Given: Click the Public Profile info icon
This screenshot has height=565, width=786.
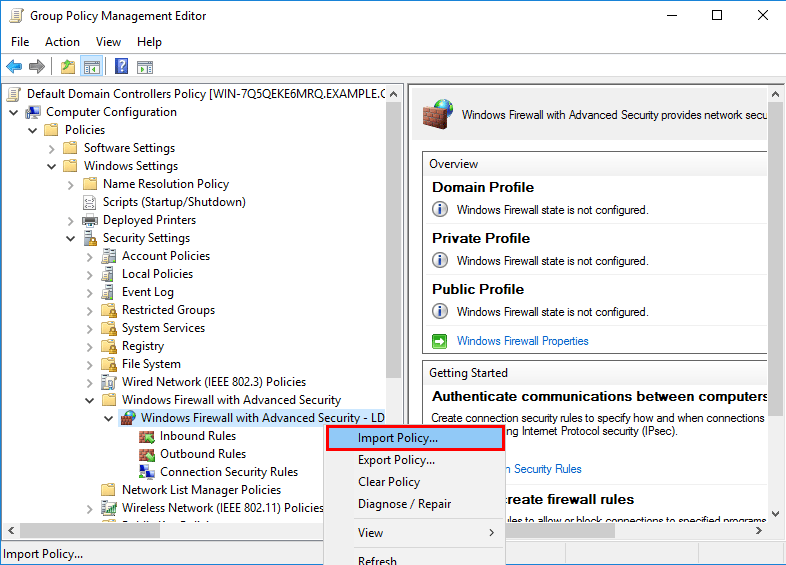Looking at the screenshot, I should (x=440, y=311).
